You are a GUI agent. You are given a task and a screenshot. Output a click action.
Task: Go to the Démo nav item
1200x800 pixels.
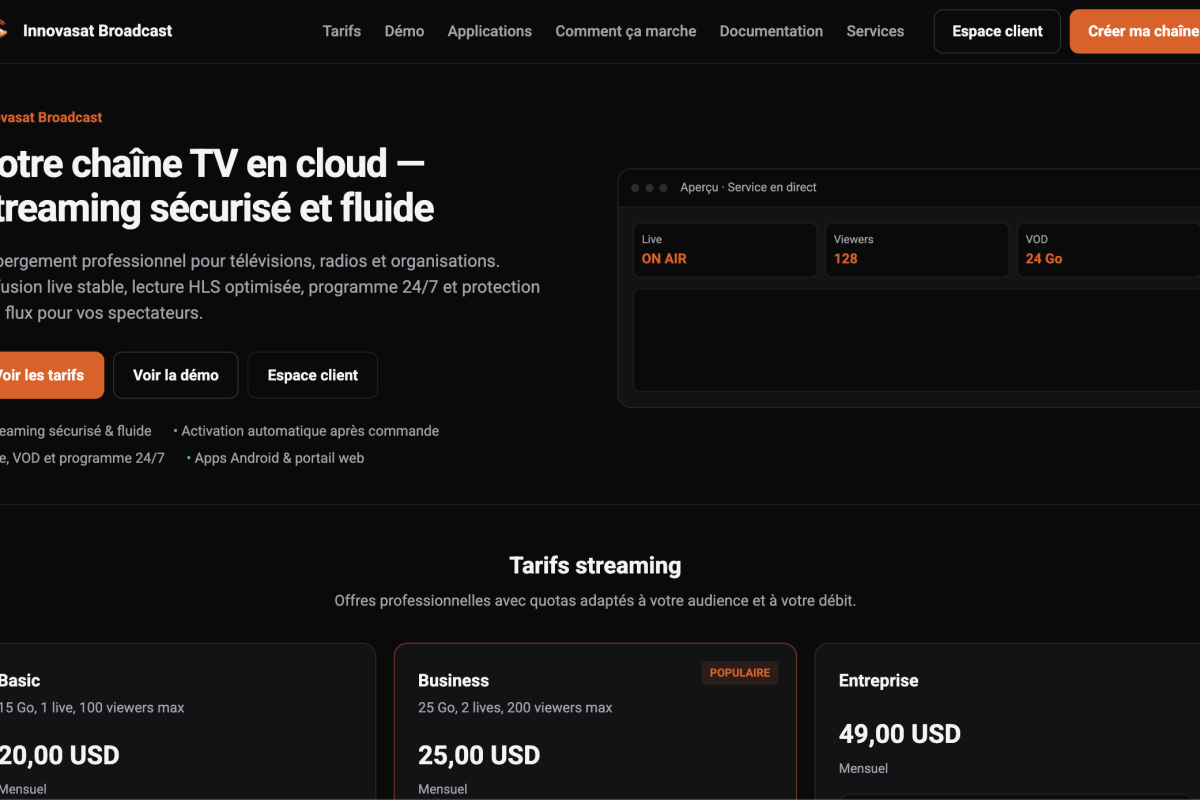tap(404, 31)
